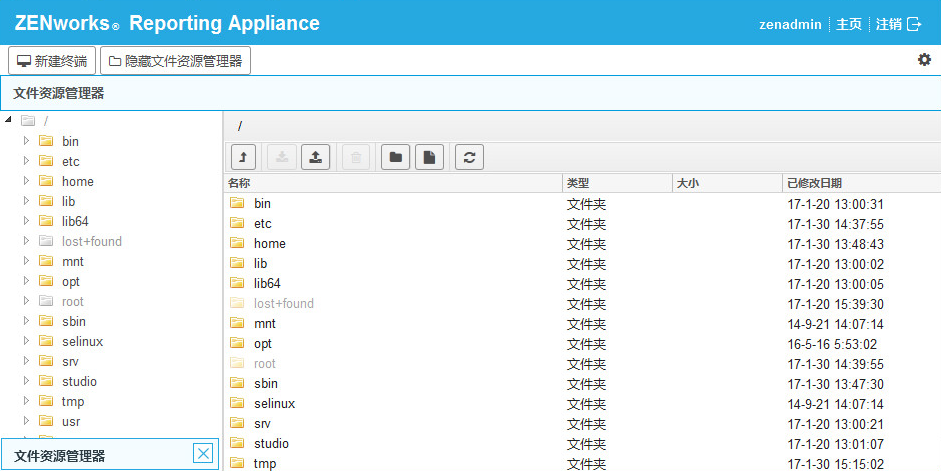Create a new file via toolbar icon

click(429, 157)
